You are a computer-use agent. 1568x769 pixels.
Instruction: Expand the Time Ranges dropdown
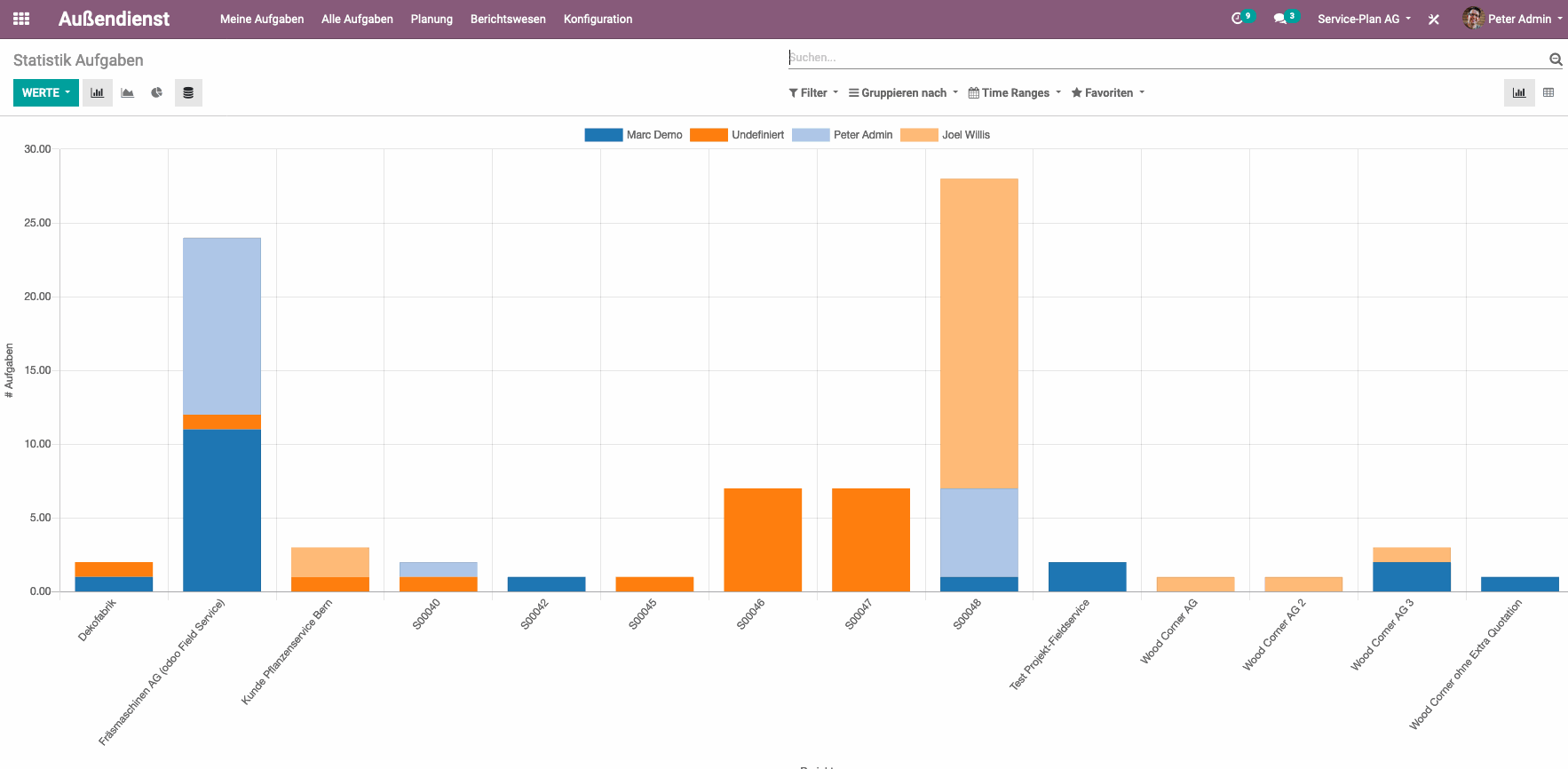(x=1014, y=92)
